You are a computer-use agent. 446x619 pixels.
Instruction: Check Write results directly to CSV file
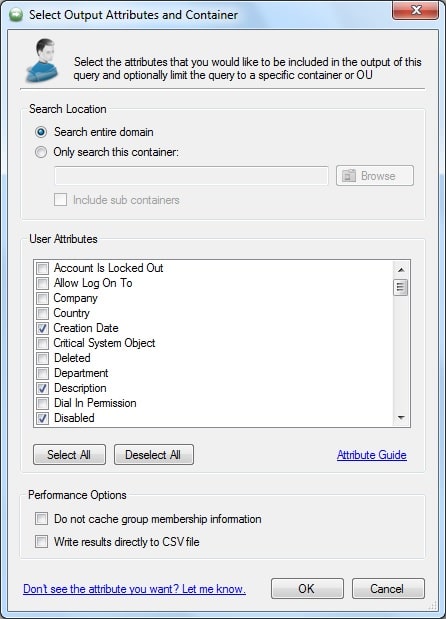41,541
